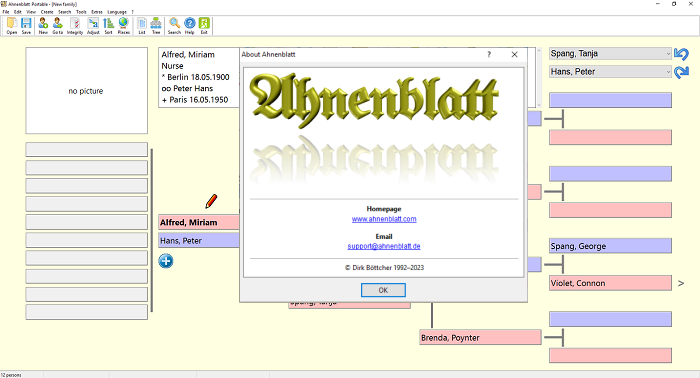This screenshot has width=700, height=378.
Task: Click the red pencil edit icon
Action: click(211, 201)
